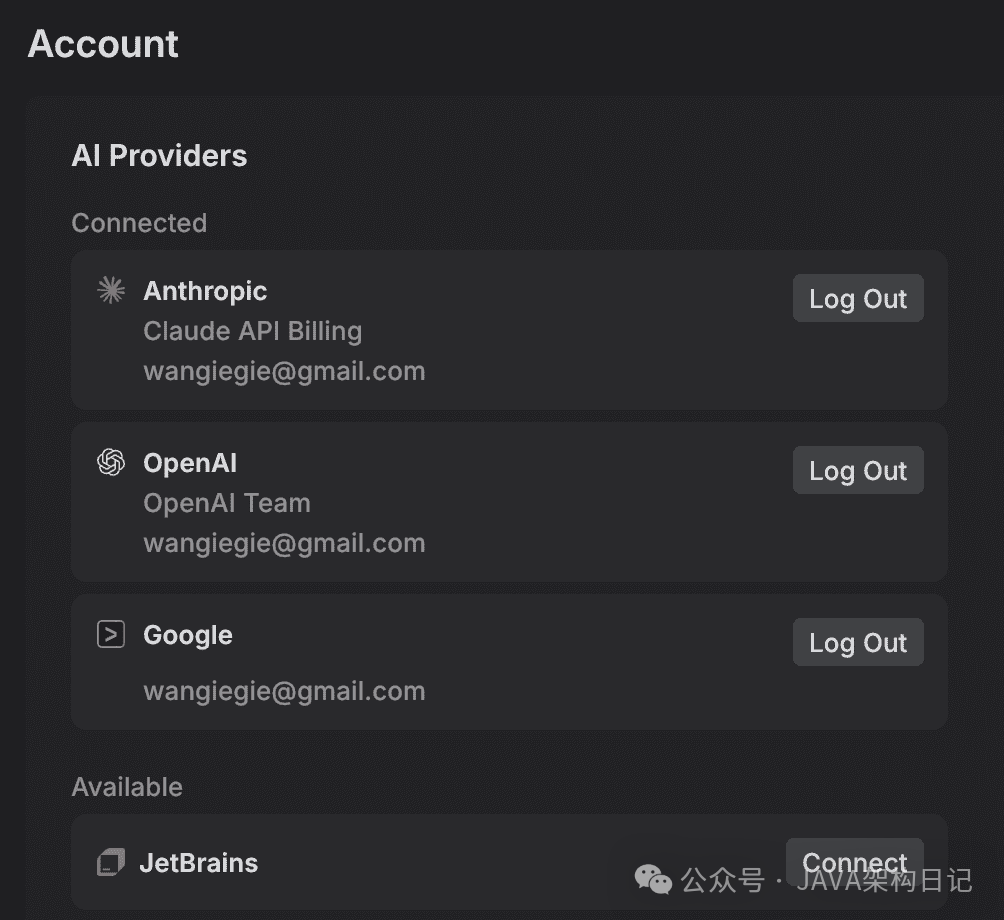
Task: Click the Google terminal-style icon
Action: point(110,634)
